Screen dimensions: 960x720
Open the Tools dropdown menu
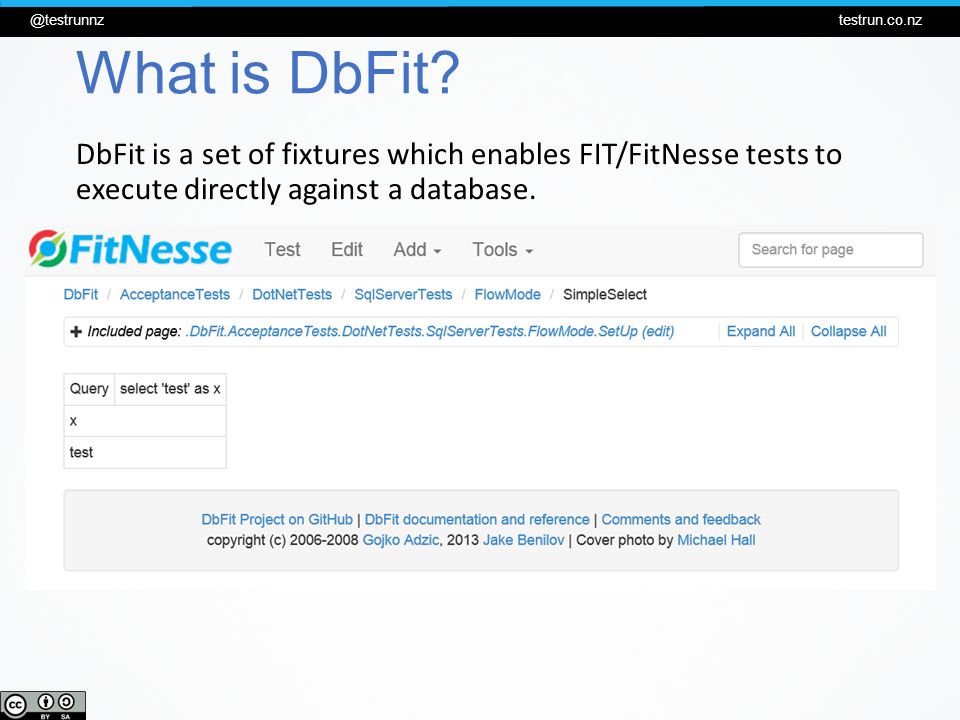pyautogui.click(x=502, y=250)
